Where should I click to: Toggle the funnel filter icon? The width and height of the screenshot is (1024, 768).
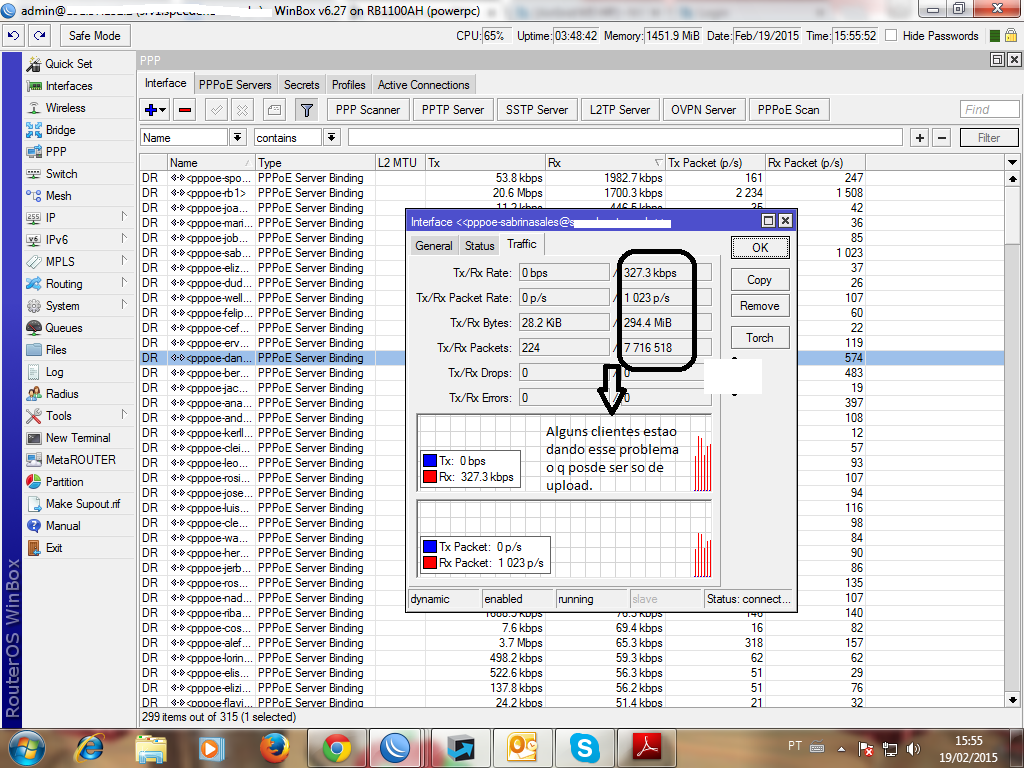(x=306, y=110)
